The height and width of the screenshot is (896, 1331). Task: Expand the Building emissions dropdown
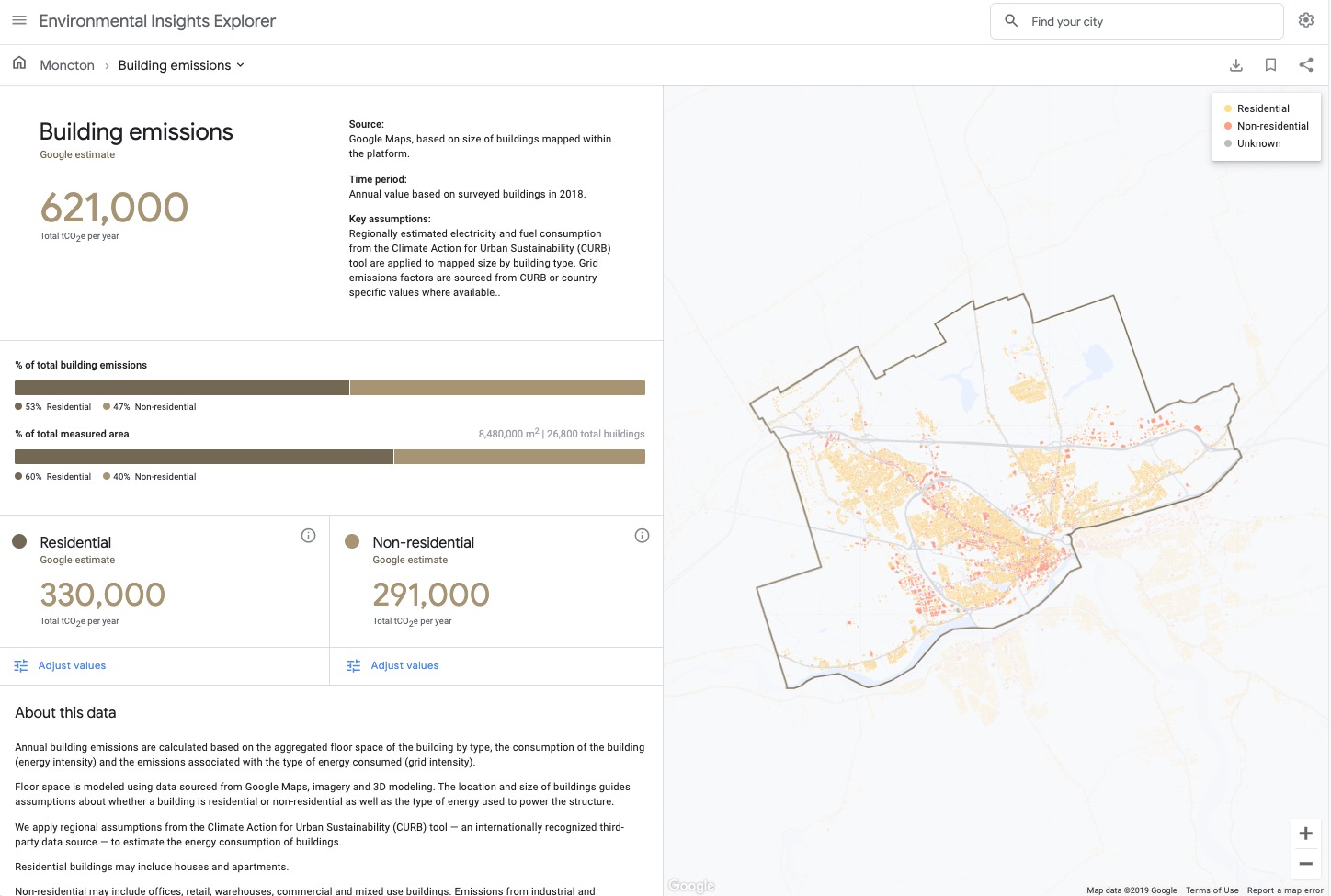[181, 65]
